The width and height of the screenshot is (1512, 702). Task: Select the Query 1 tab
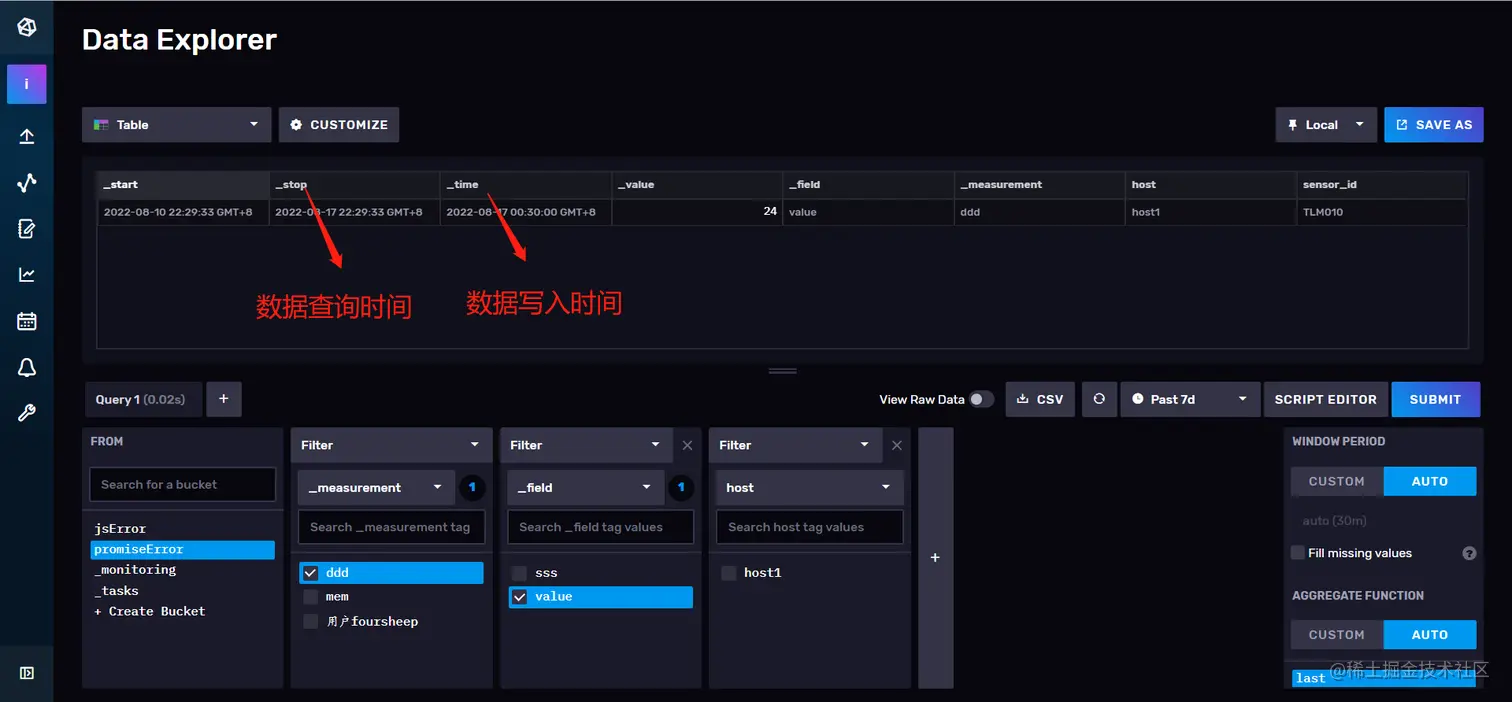143,399
